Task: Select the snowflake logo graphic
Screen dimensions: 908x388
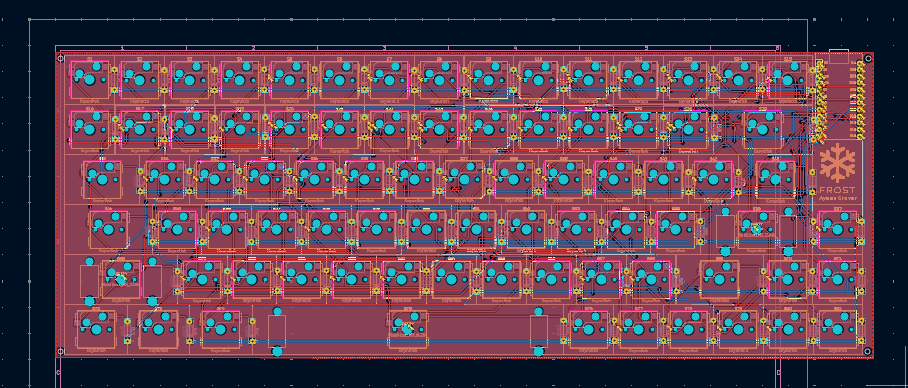Action: [837, 164]
